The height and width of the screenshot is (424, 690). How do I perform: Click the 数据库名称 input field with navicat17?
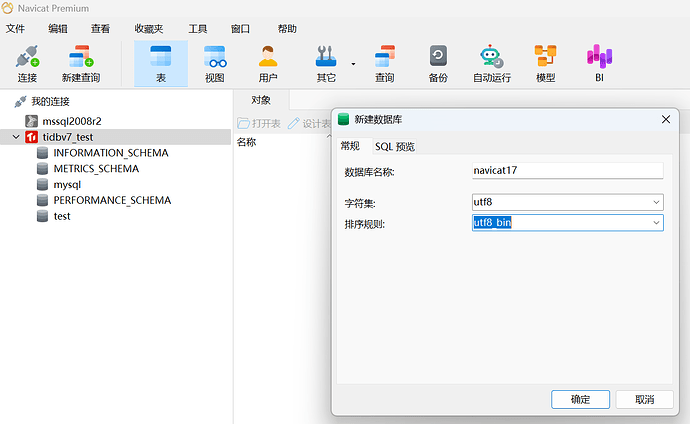click(x=567, y=171)
